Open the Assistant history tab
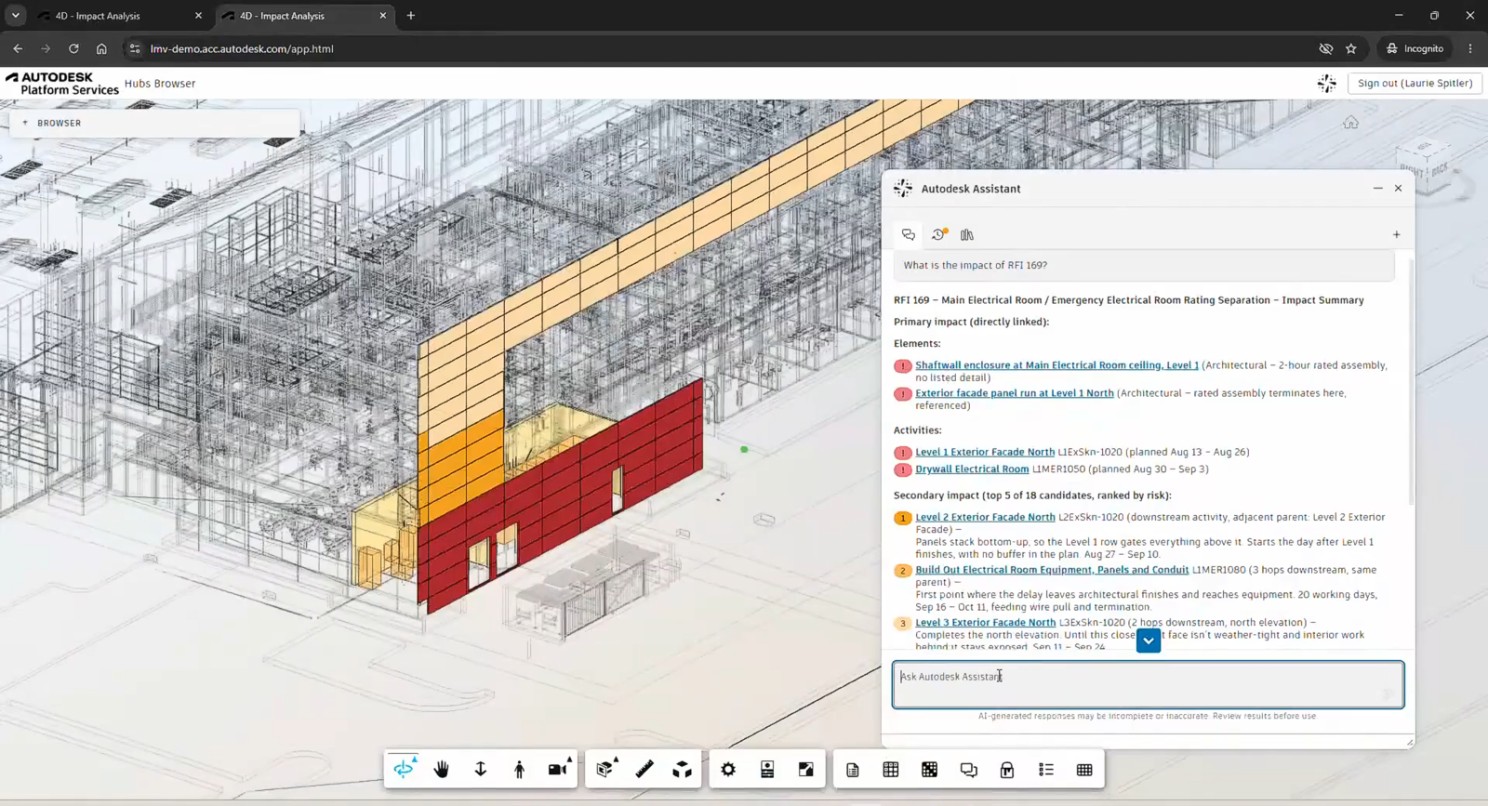Image resolution: width=1488 pixels, height=806 pixels. click(x=938, y=235)
